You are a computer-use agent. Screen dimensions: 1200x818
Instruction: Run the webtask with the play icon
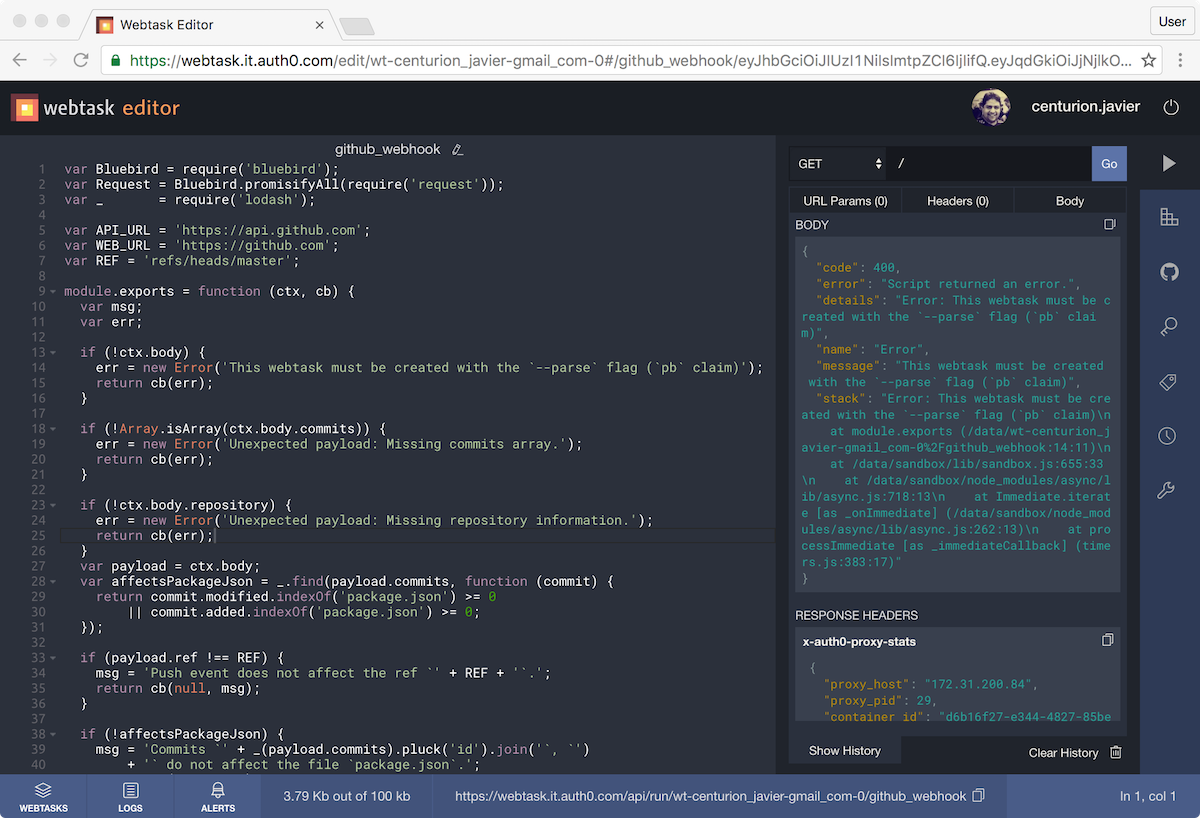(x=1170, y=163)
